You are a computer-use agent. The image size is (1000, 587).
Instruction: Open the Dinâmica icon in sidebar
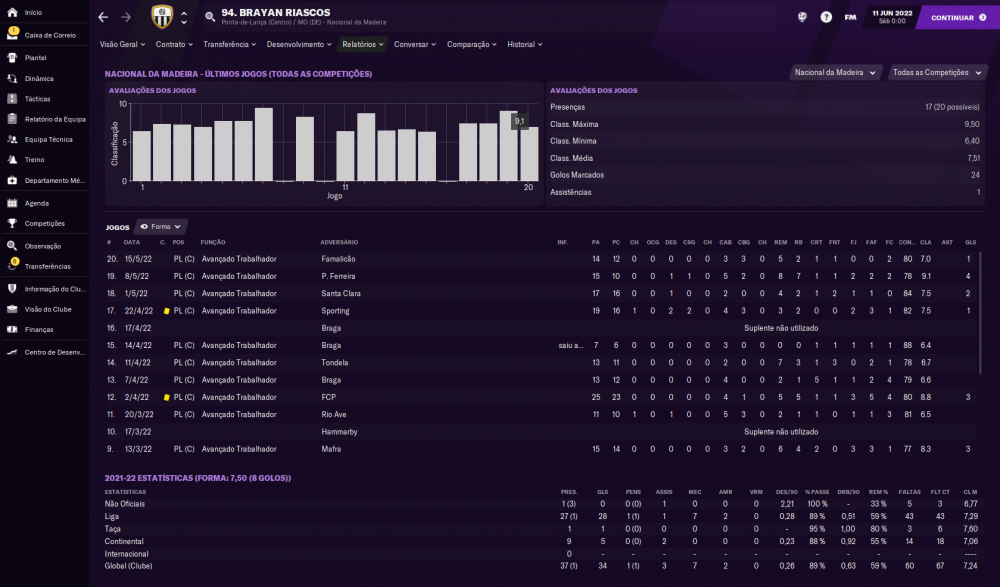click(x=12, y=78)
